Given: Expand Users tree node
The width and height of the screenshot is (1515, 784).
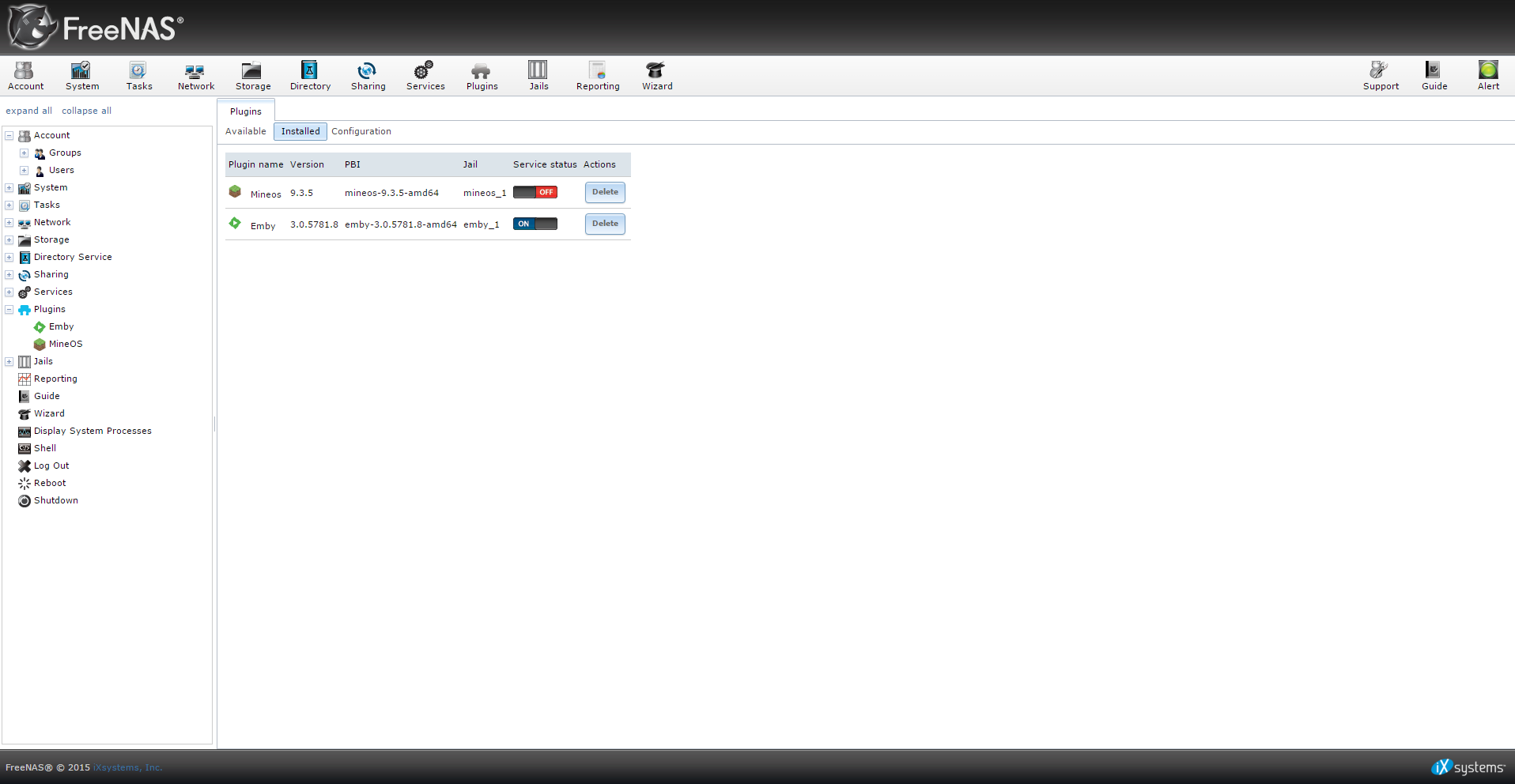Looking at the screenshot, I should click(25, 171).
